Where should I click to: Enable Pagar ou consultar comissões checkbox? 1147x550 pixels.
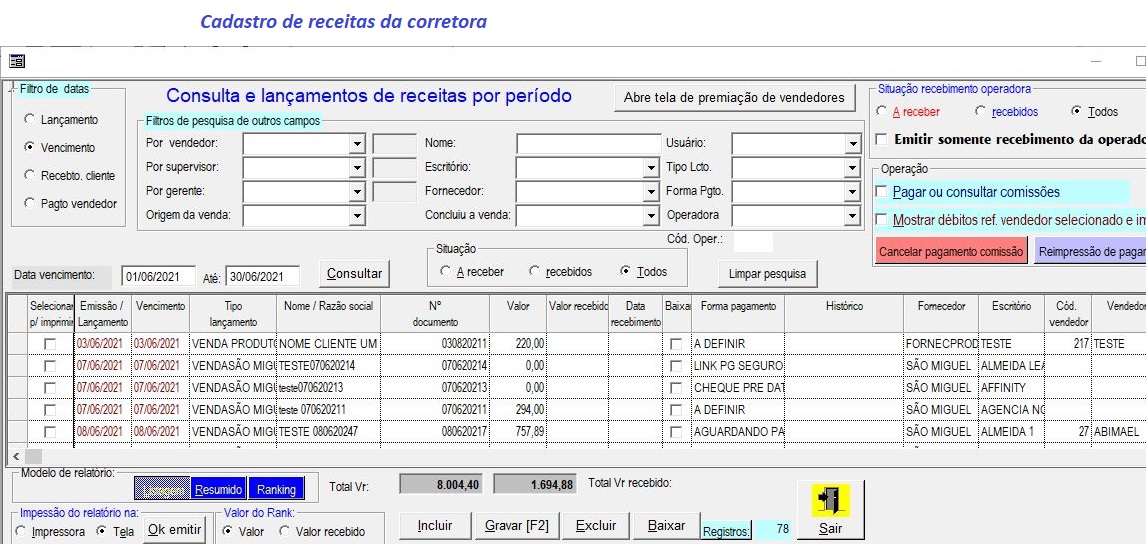pyautogui.click(x=881, y=192)
